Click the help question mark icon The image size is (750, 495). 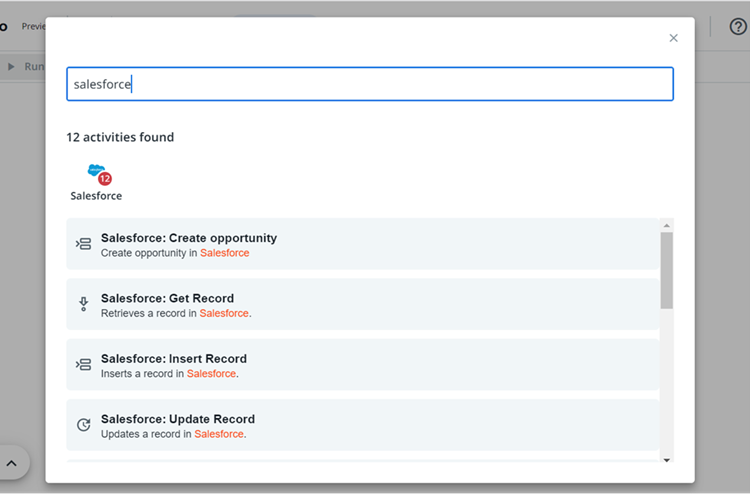click(738, 26)
